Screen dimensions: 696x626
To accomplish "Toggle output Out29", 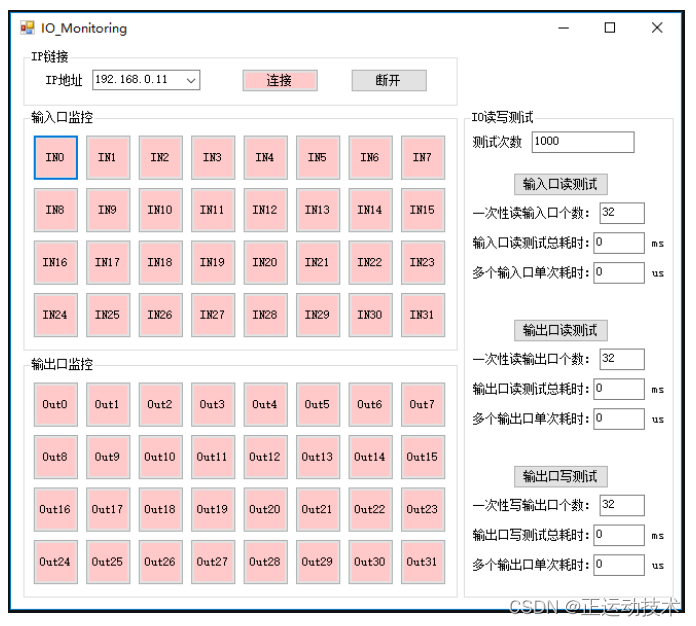I will [x=318, y=562].
